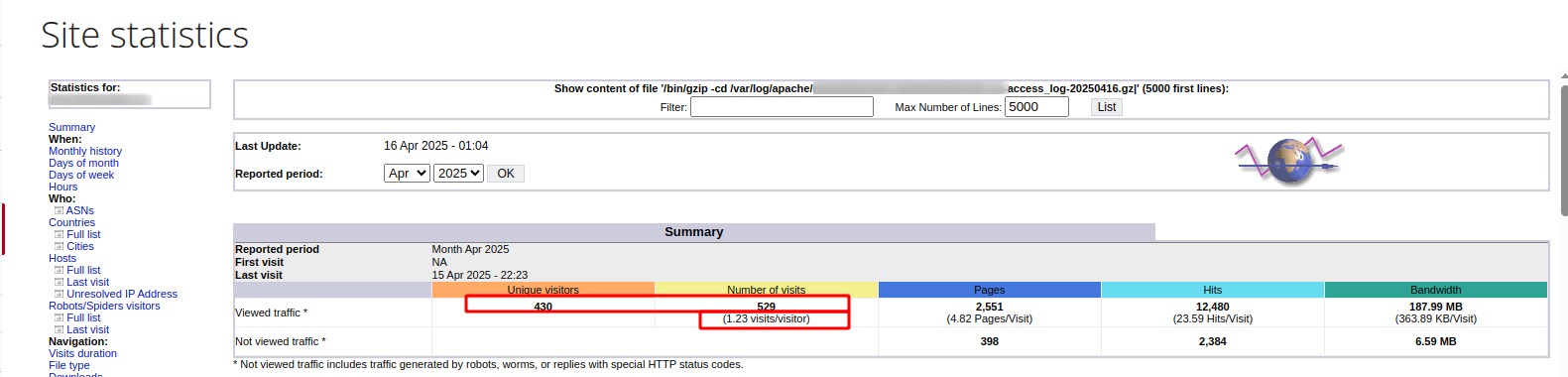Open Last visit under Robots/Spiders visitors

tap(88, 329)
